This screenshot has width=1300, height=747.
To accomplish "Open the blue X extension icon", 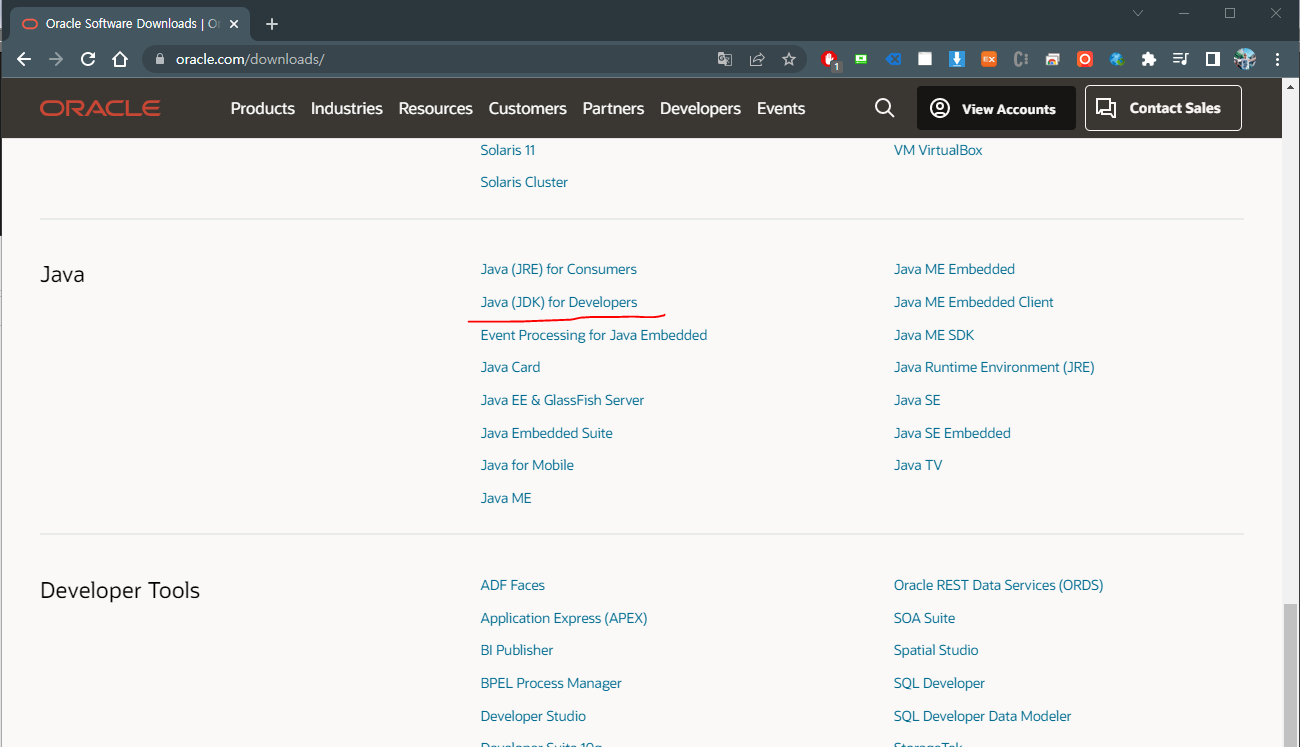I will point(893,59).
